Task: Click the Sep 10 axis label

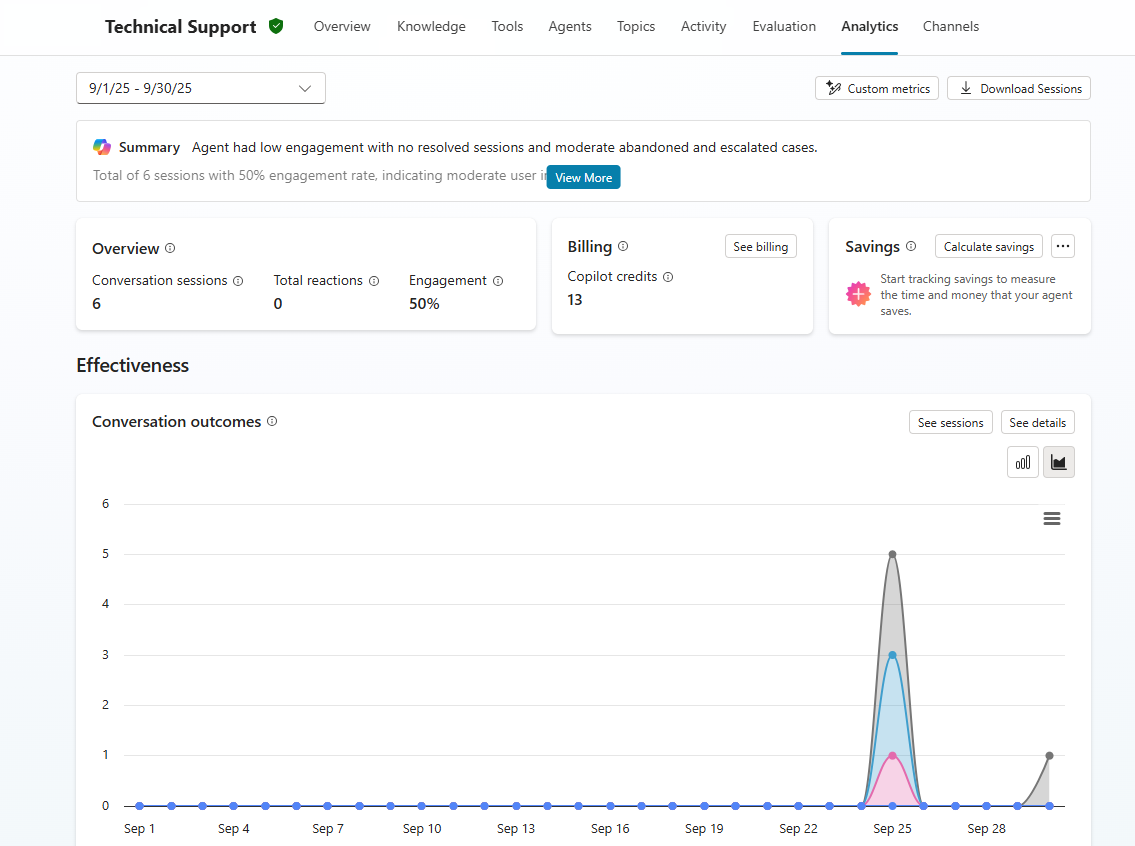Action: tap(422, 829)
